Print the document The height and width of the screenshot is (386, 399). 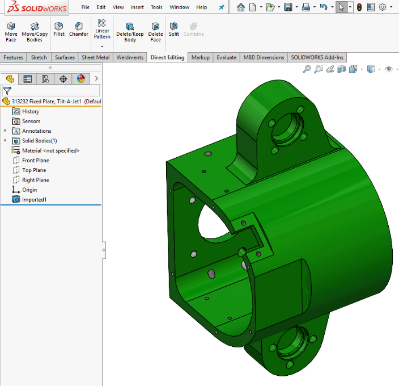point(306,7)
